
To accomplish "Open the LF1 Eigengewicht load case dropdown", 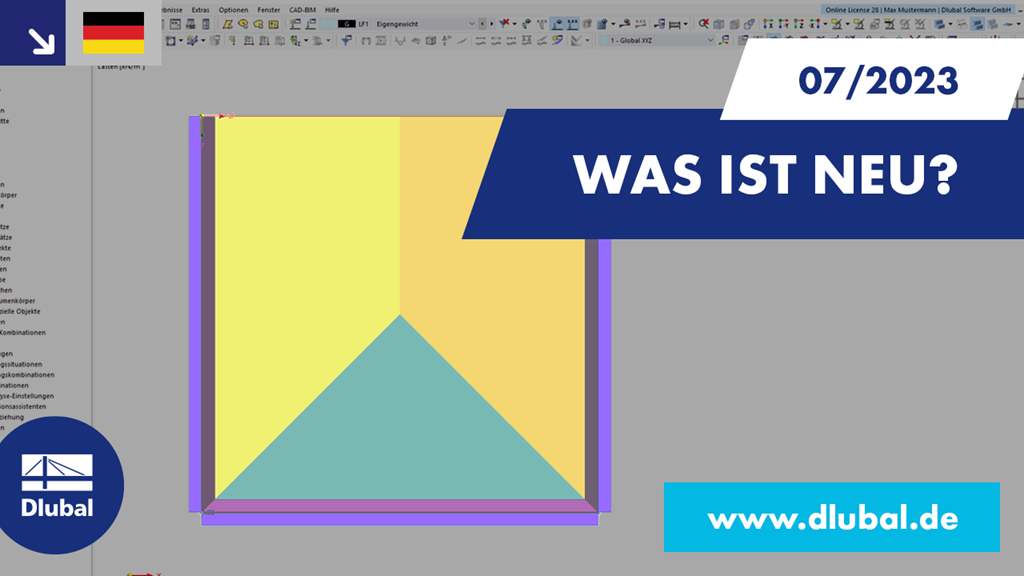I will (x=472, y=23).
